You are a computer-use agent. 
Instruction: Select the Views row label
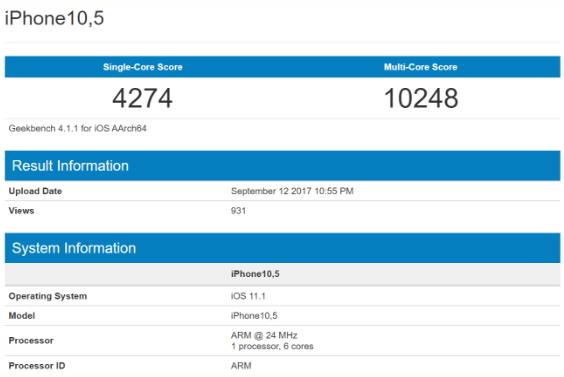[x=21, y=211]
